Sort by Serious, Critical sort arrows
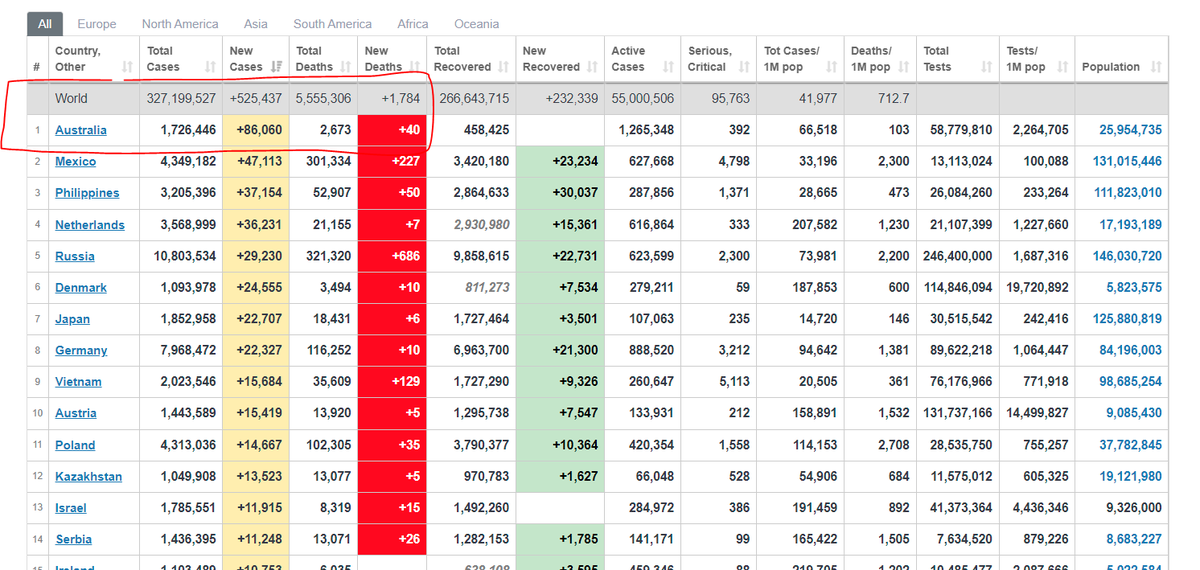The height and width of the screenshot is (570, 1200). (743, 67)
